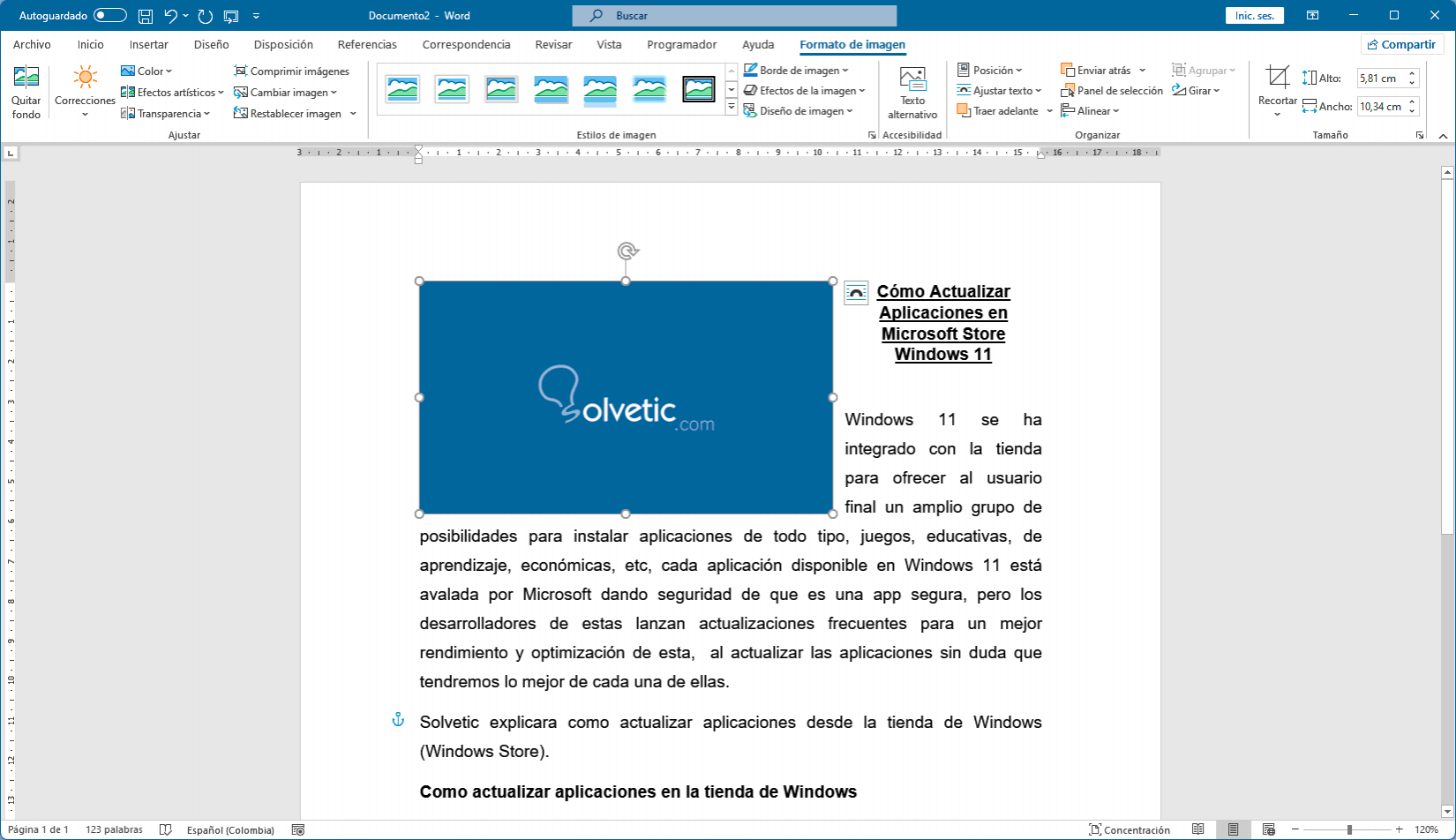Switch to the Insertar tab
The width and height of the screenshot is (1456, 840).
tap(148, 44)
